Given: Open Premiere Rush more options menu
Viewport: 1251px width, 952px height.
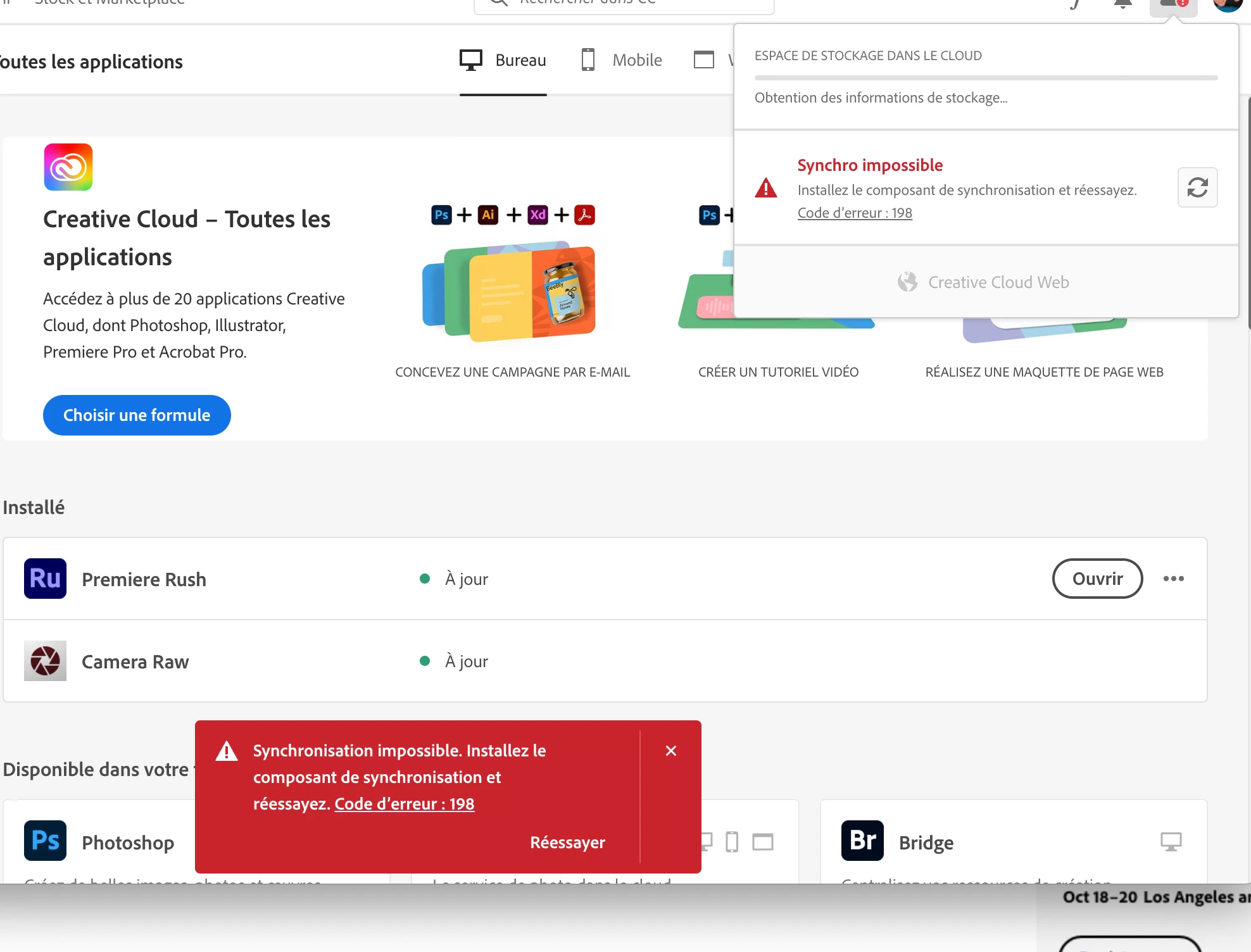Looking at the screenshot, I should tap(1173, 579).
